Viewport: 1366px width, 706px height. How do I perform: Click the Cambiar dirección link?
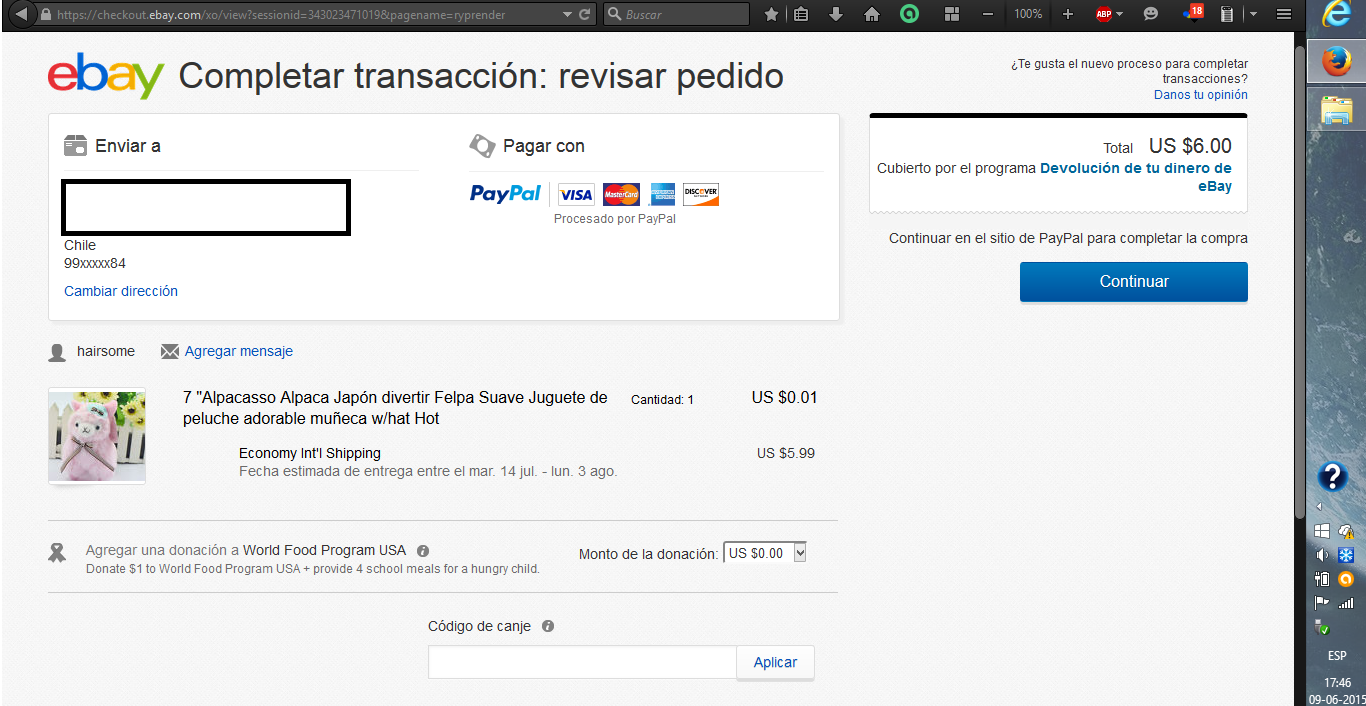pyautogui.click(x=121, y=291)
